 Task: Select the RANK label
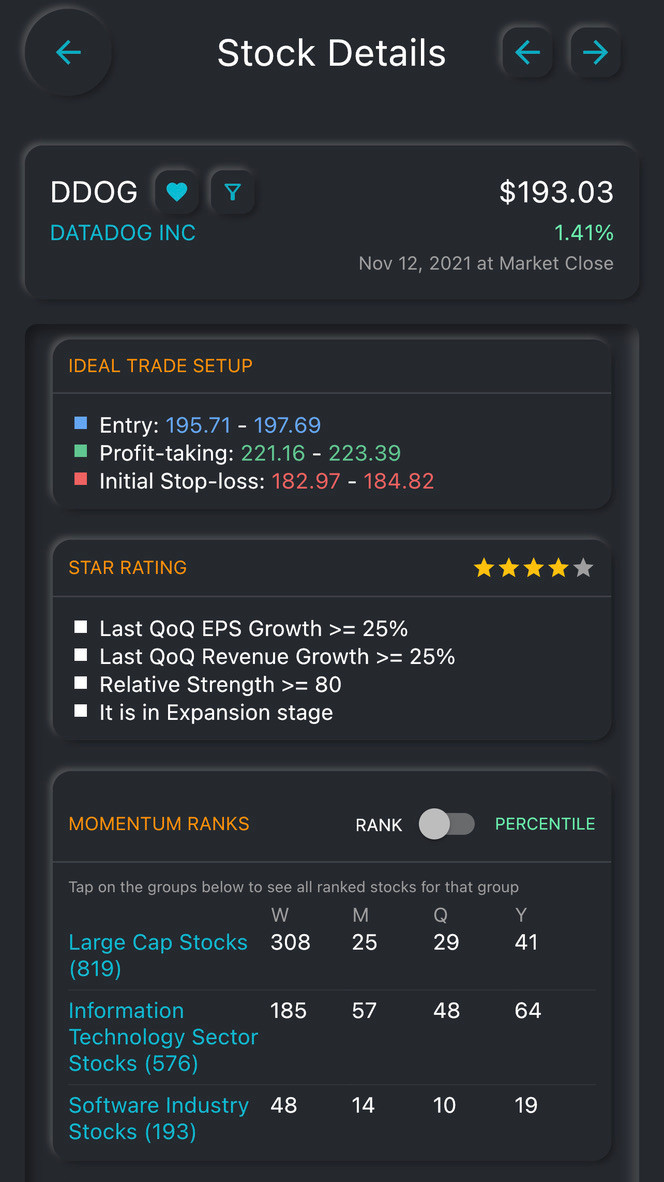point(379,825)
